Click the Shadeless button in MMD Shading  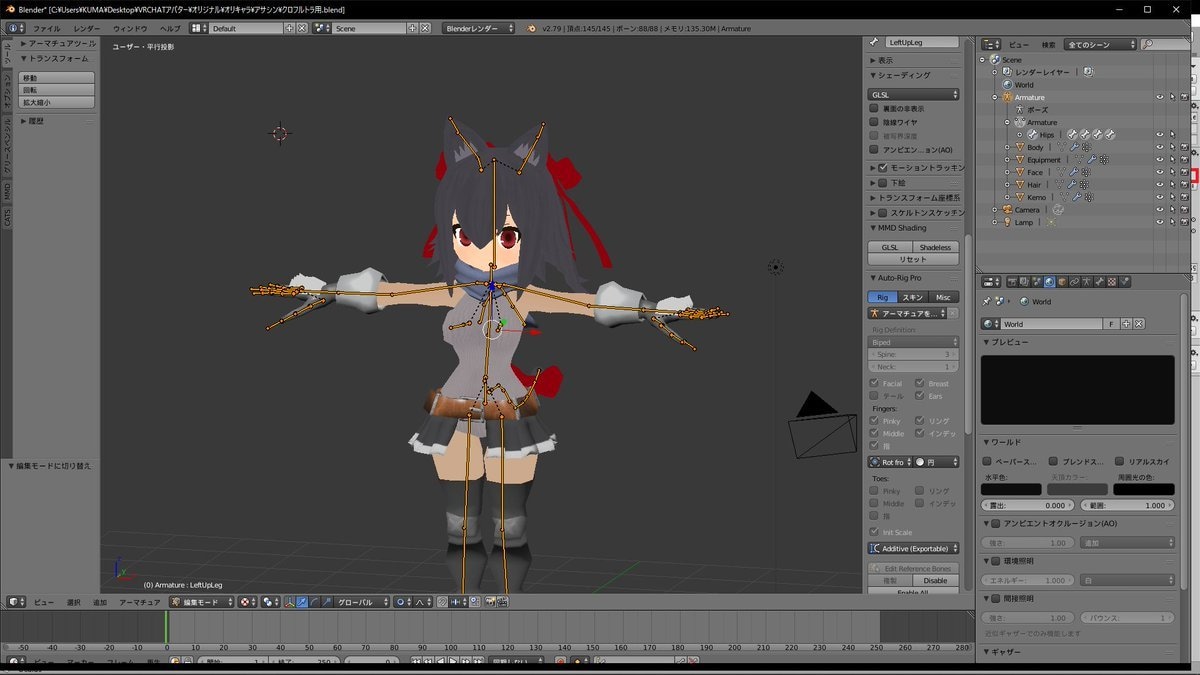click(x=936, y=247)
